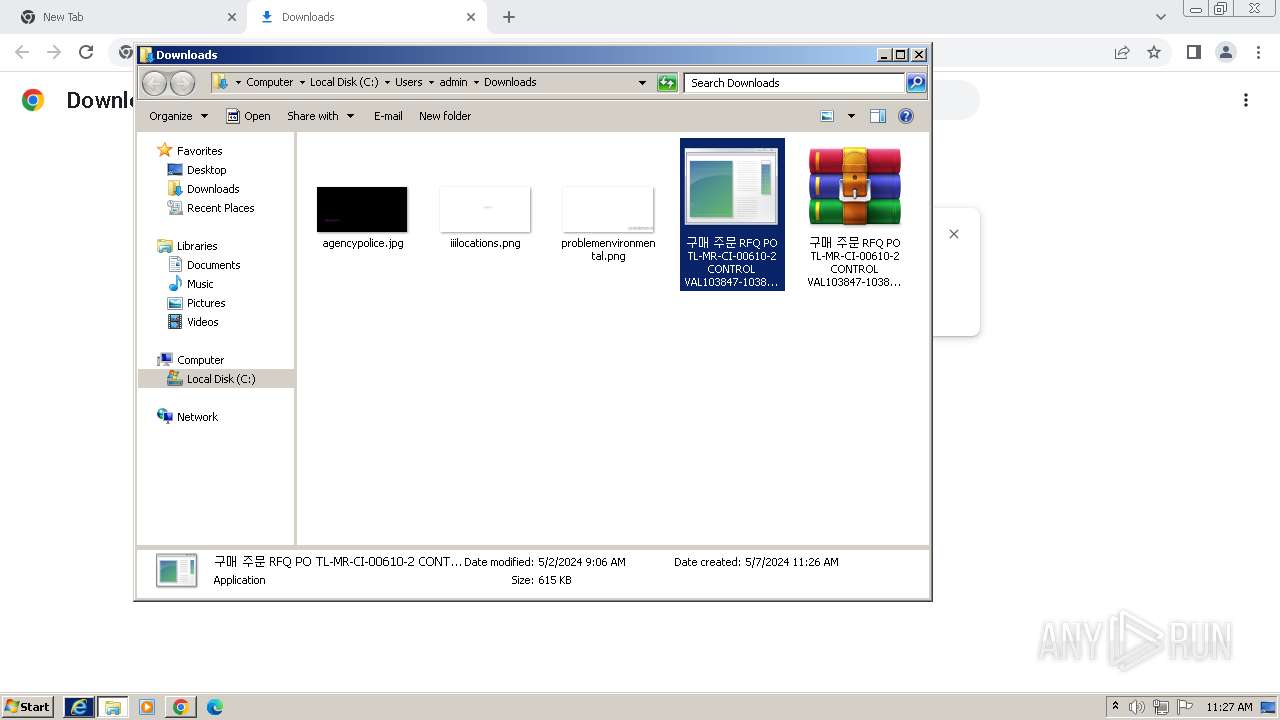This screenshot has height=720, width=1280.
Task: Open Downloads page more actions menu
Action: click(x=1246, y=100)
